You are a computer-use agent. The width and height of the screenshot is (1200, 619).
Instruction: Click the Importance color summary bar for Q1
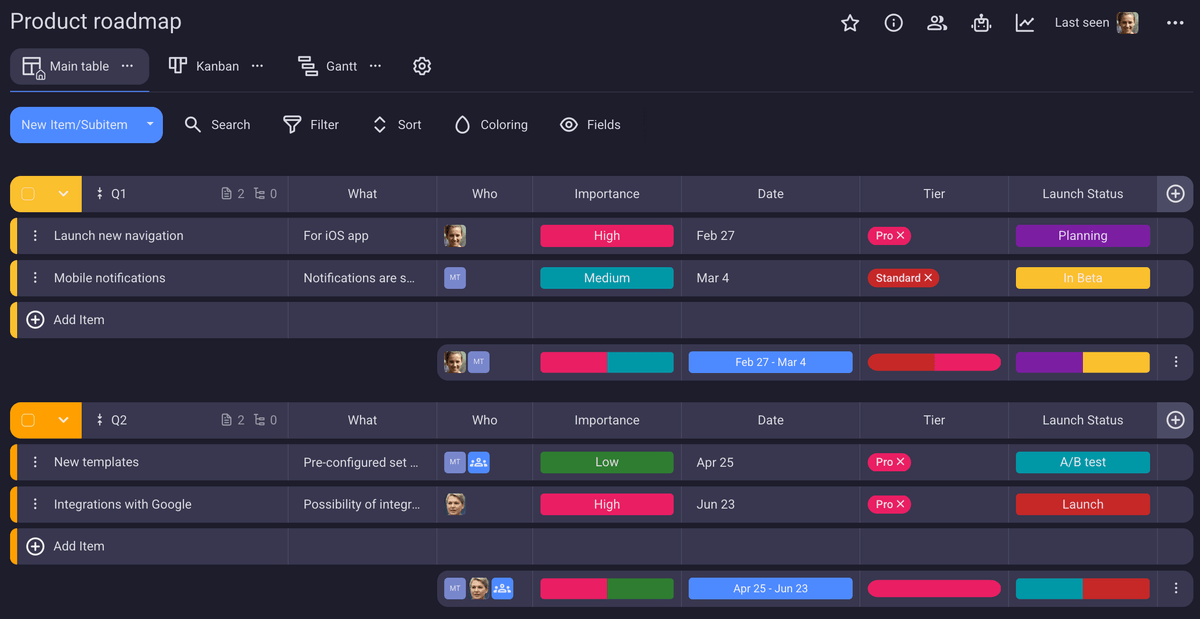point(606,361)
